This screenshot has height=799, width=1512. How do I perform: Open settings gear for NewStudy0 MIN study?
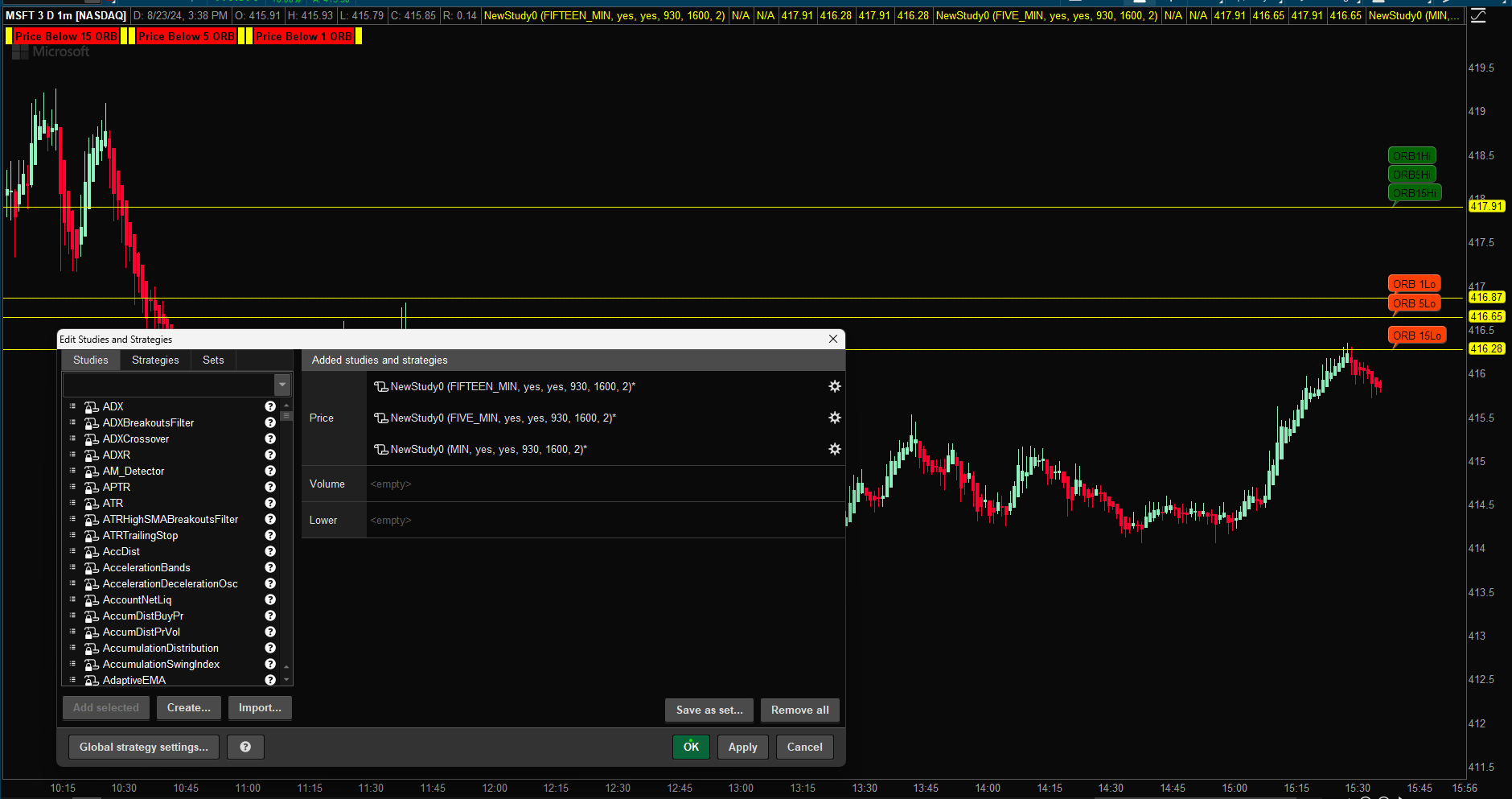pos(835,449)
